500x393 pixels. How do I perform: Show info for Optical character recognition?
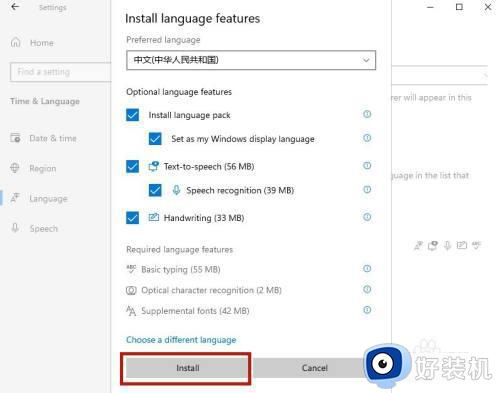point(367,289)
